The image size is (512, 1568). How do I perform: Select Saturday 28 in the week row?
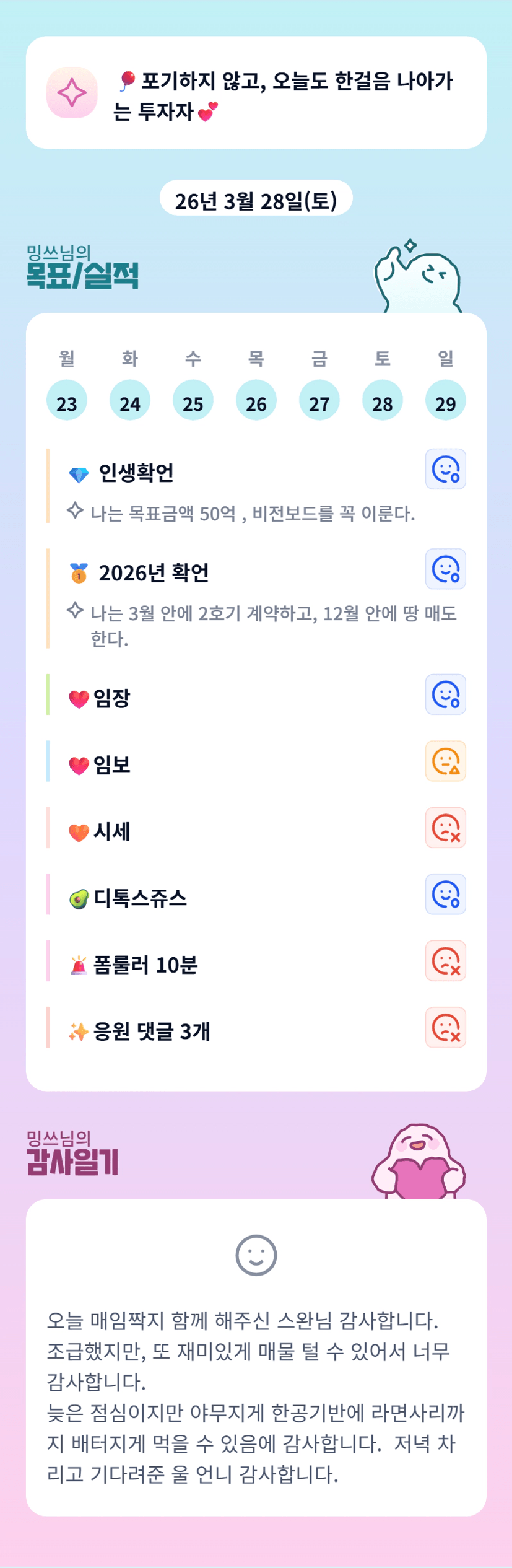(x=382, y=401)
